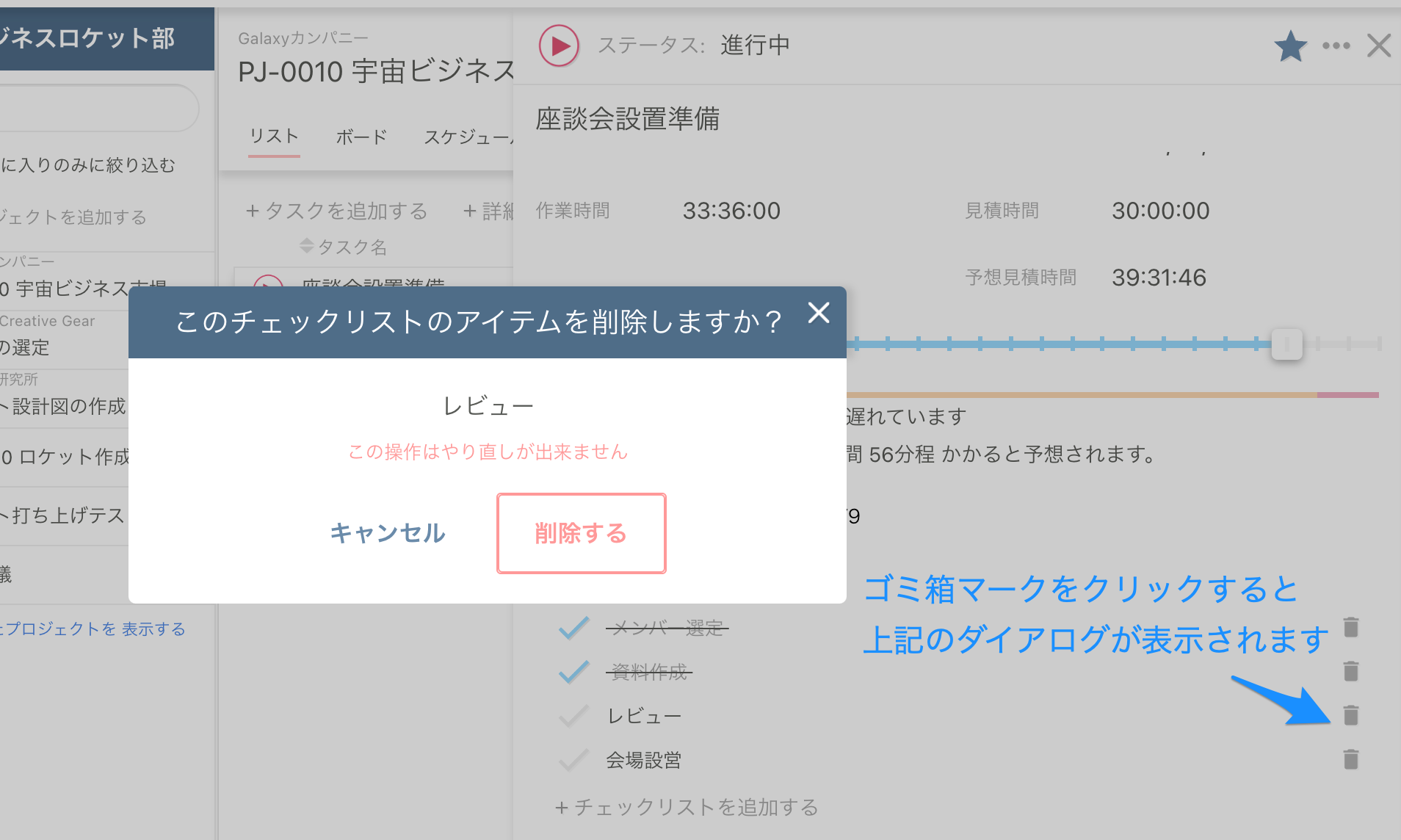Check off the レビュー checklist item

(575, 714)
